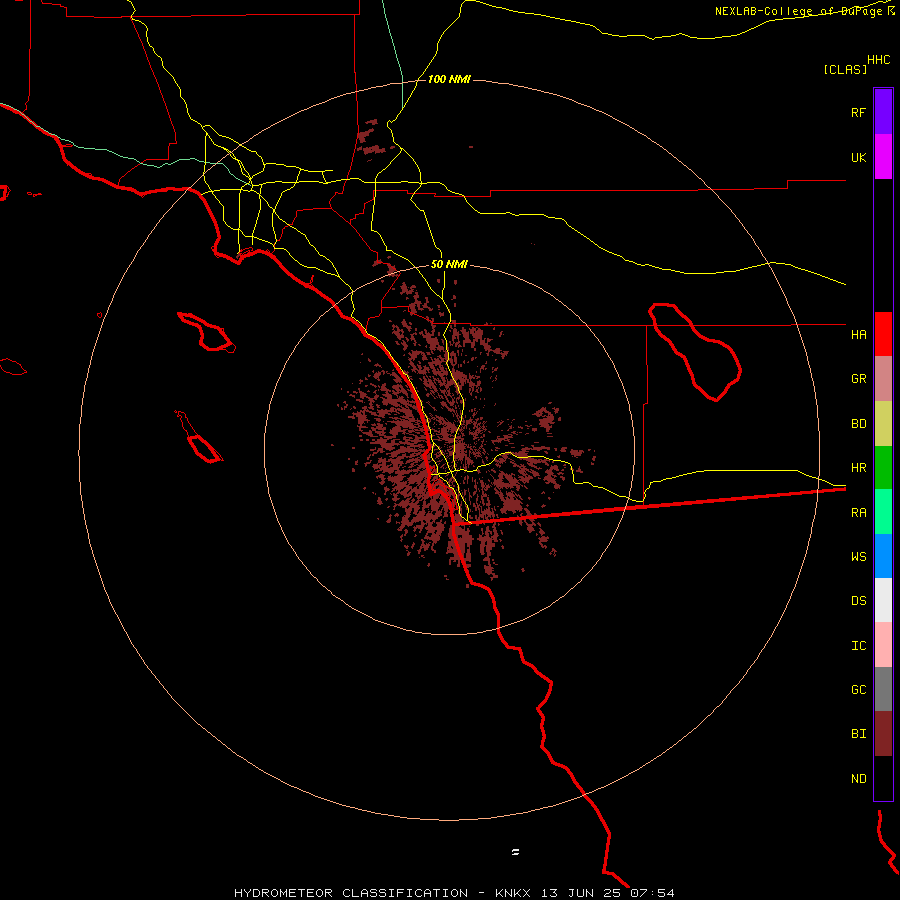900x900 pixels.
Task: Click the 07:54 timestamp
Action: point(652,893)
